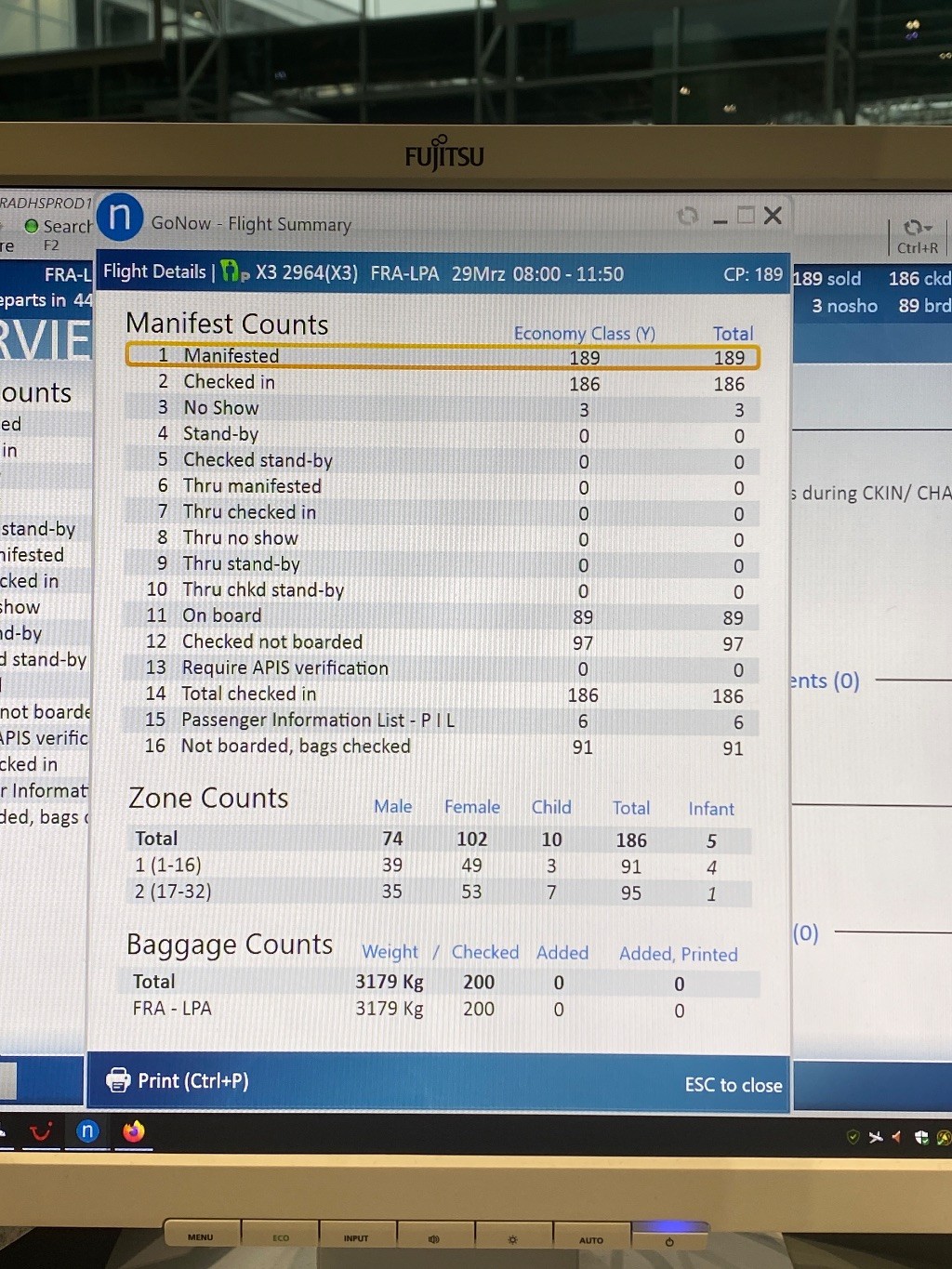Click ESC to close label
Screen dimensions: 952x1269
click(x=733, y=1085)
